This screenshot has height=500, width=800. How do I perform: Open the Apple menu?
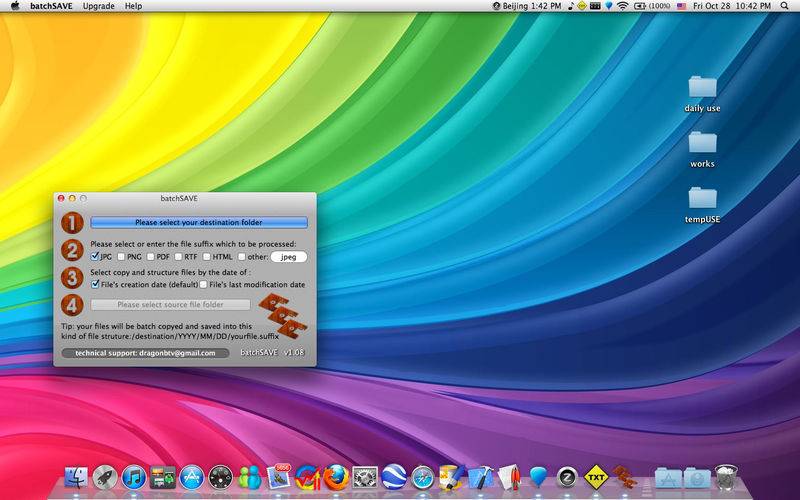point(15,6)
